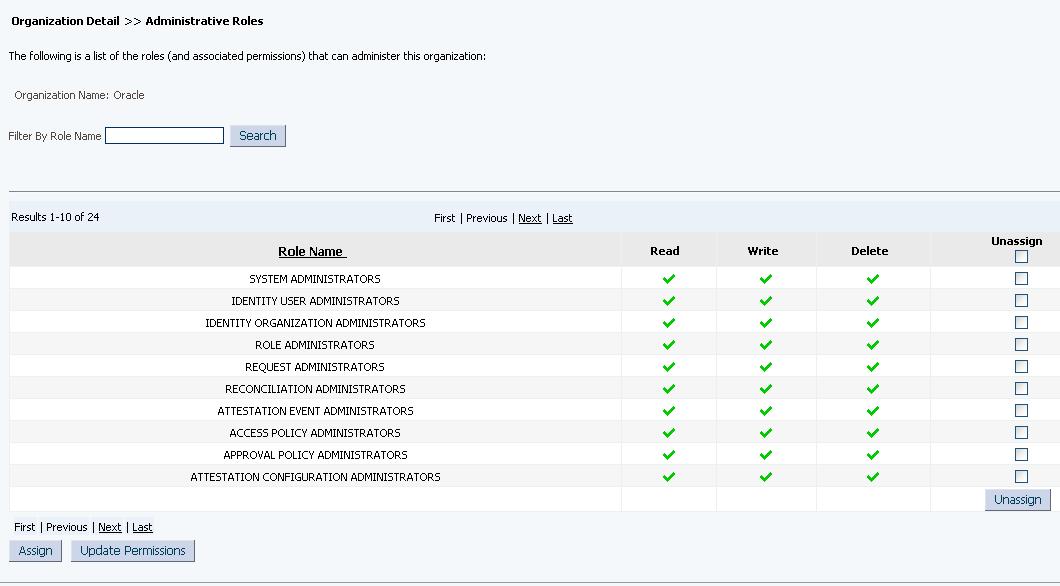Image resolution: width=1060 pixels, height=586 pixels.
Task: Select the SYSTEM ADMINISTRATORS role name text
Action: click(x=315, y=279)
